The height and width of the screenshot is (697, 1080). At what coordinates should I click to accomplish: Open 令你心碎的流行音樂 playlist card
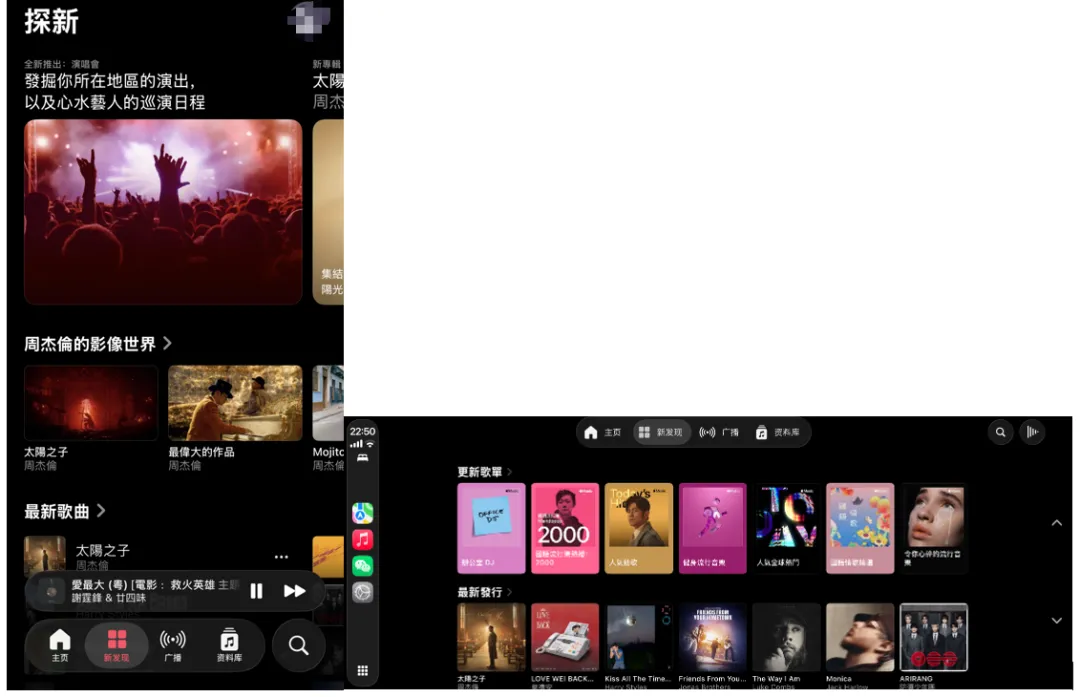(x=934, y=528)
